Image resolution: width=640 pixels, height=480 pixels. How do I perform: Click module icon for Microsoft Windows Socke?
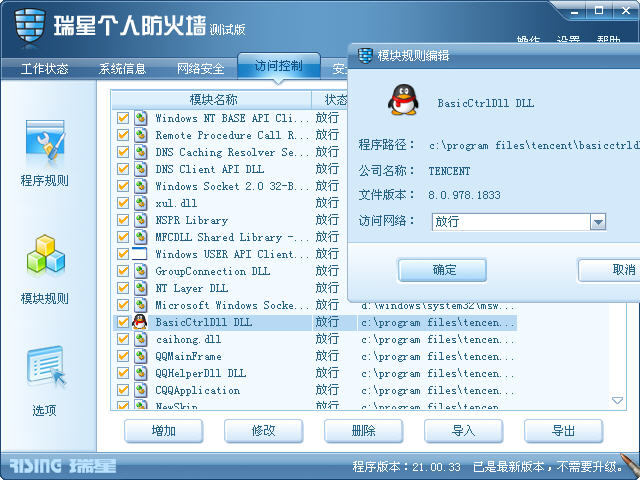point(140,305)
